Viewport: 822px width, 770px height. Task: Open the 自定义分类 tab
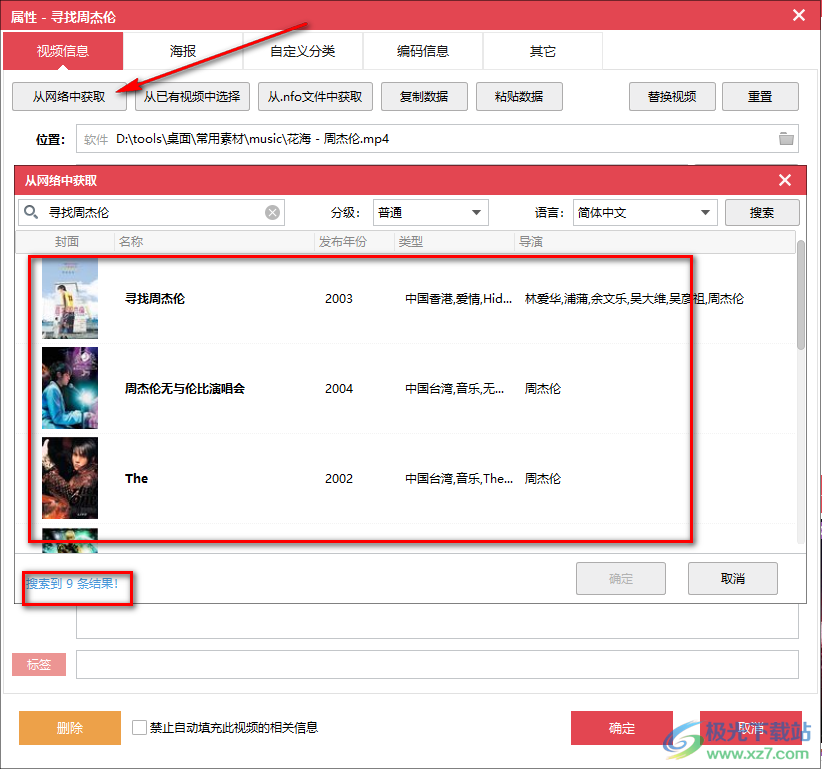(x=302, y=51)
